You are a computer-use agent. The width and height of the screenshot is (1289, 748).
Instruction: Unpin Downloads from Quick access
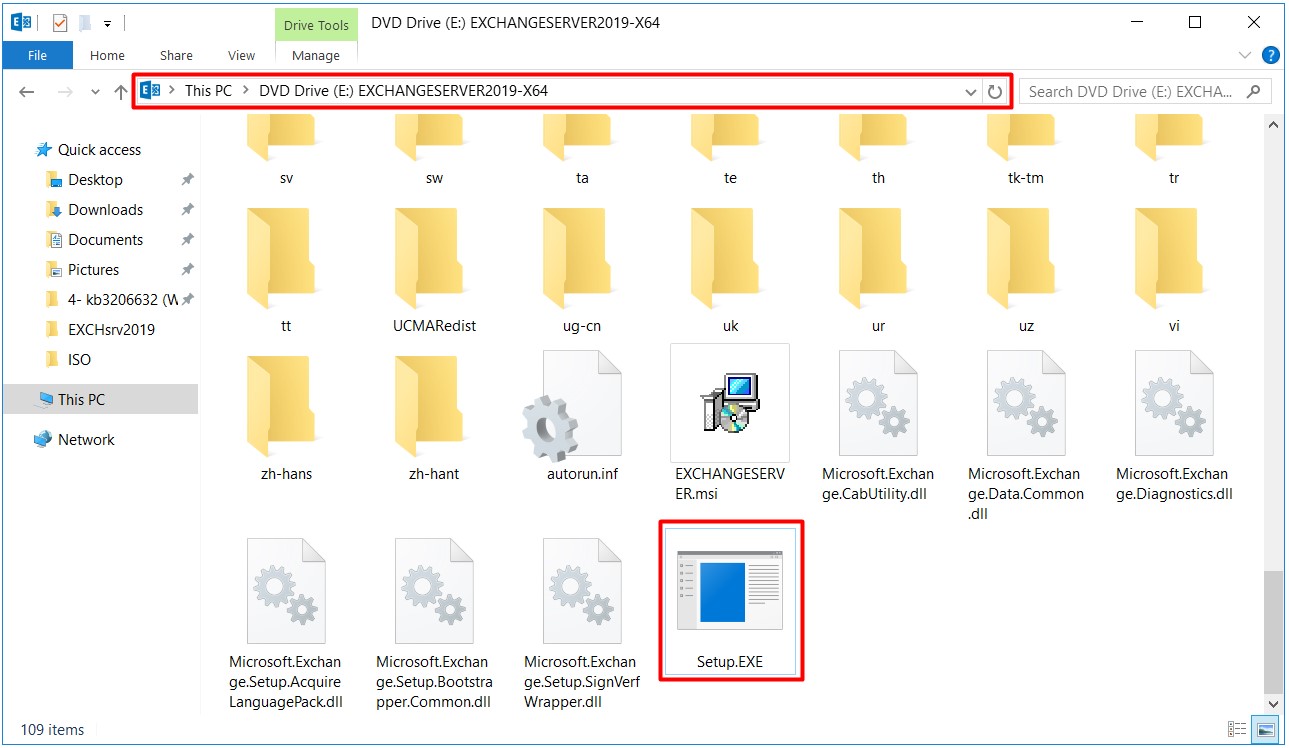tap(187, 210)
